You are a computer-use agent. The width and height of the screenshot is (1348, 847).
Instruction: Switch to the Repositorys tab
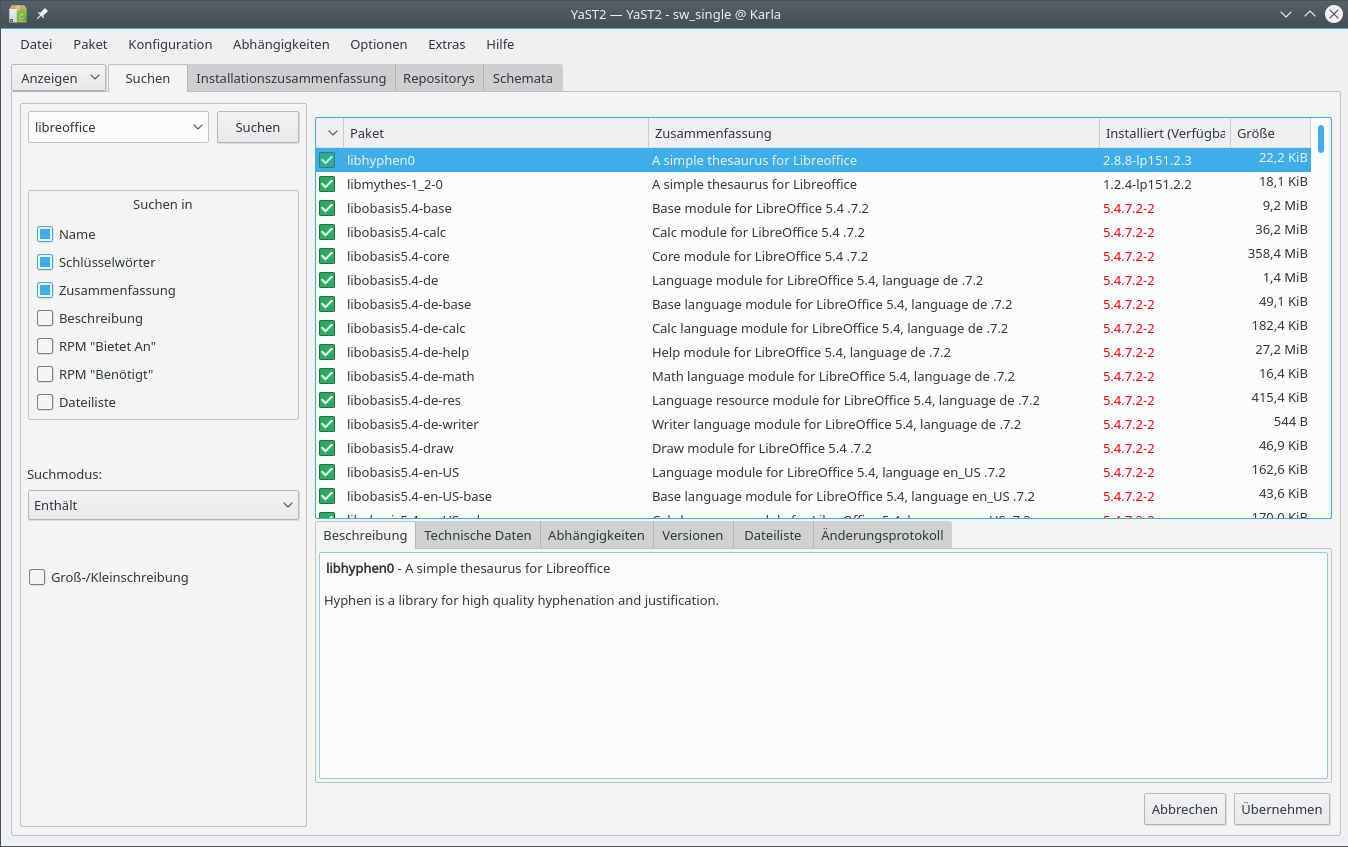[439, 78]
